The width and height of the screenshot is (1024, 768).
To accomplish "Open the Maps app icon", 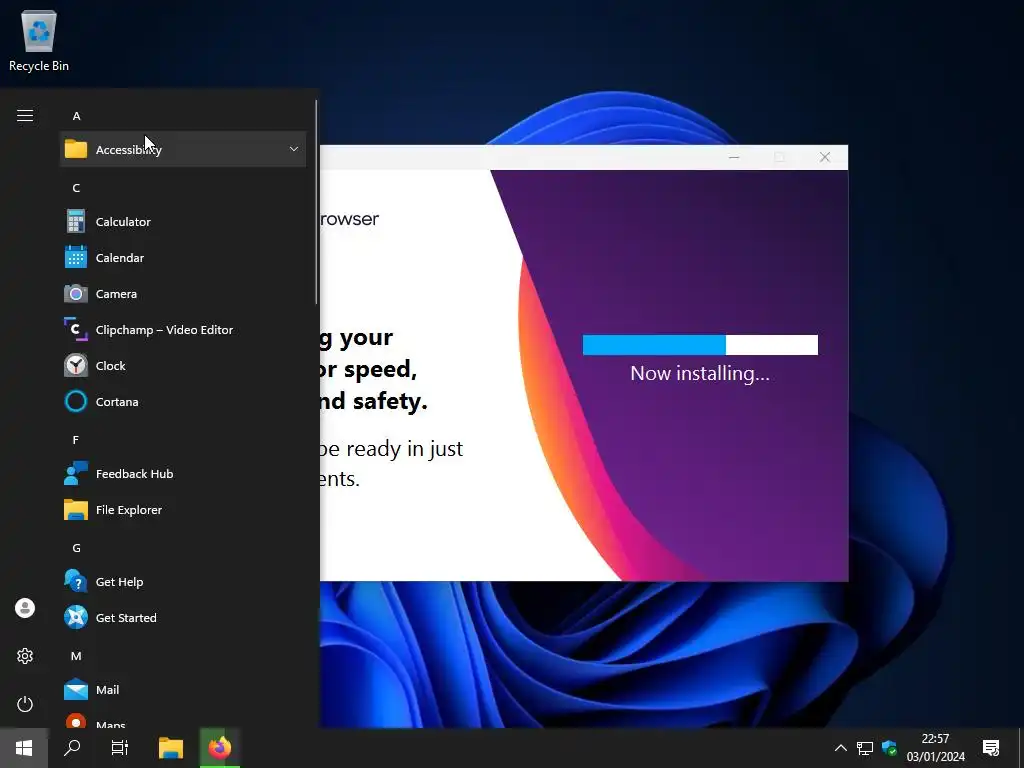I will [x=76, y=721].
